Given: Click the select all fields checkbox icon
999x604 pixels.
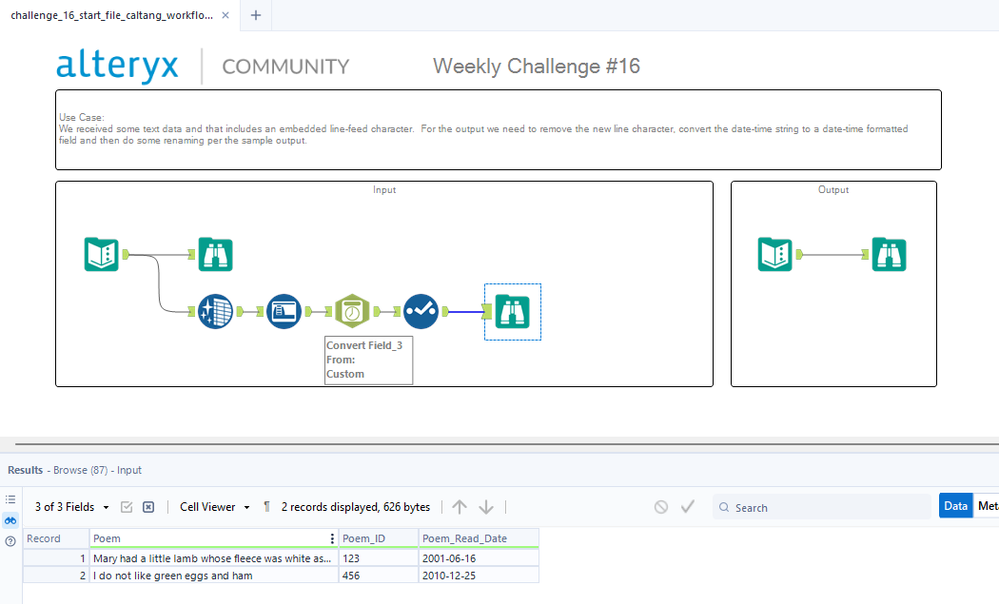Looking at the screenshot, I should (127, 507).
